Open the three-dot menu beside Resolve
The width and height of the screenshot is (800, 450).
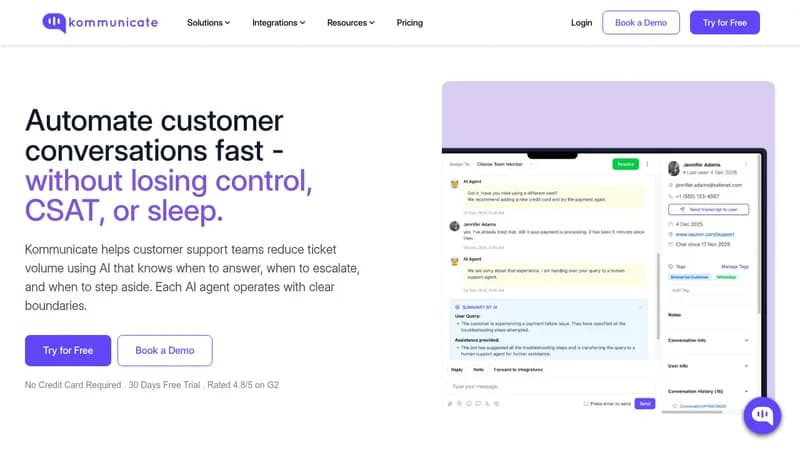coord(647,164)
